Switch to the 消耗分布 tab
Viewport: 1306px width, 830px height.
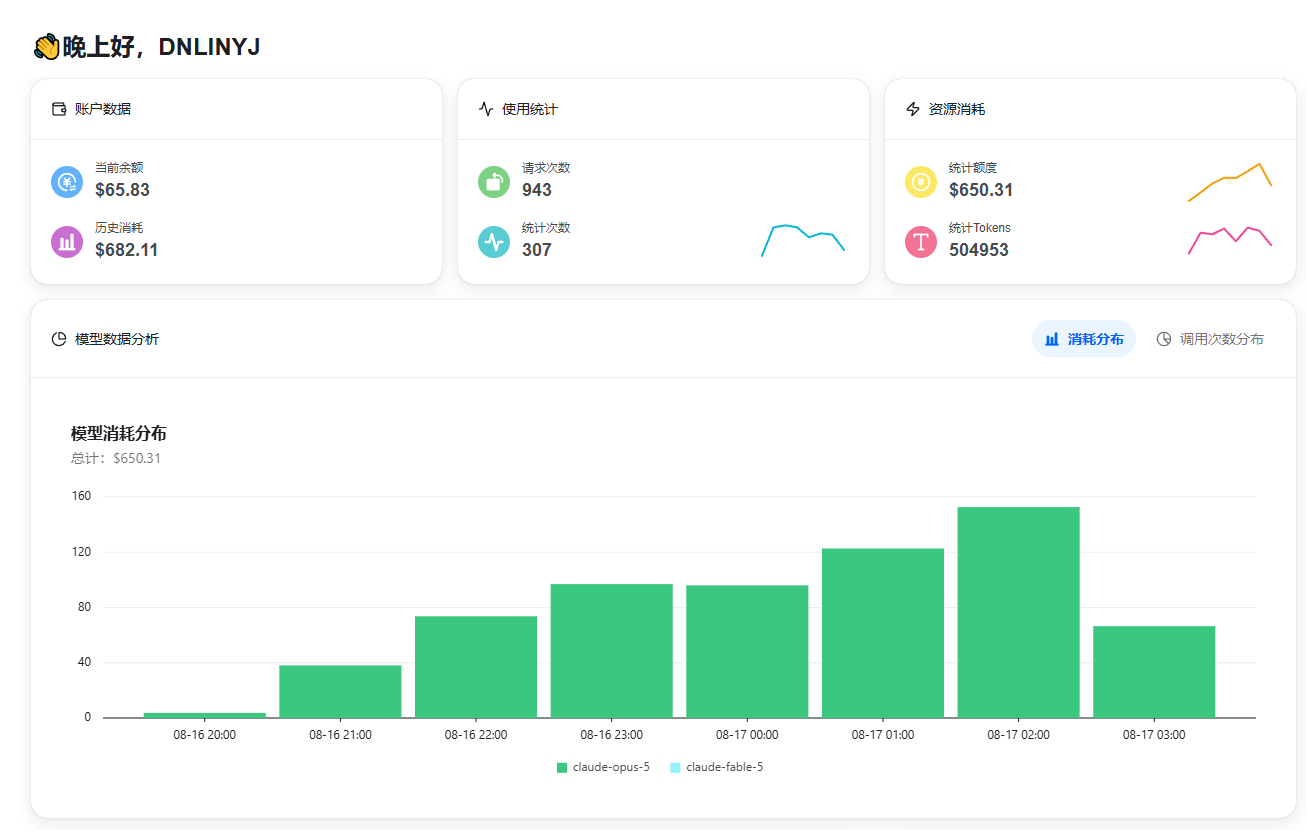point(1084,339)
